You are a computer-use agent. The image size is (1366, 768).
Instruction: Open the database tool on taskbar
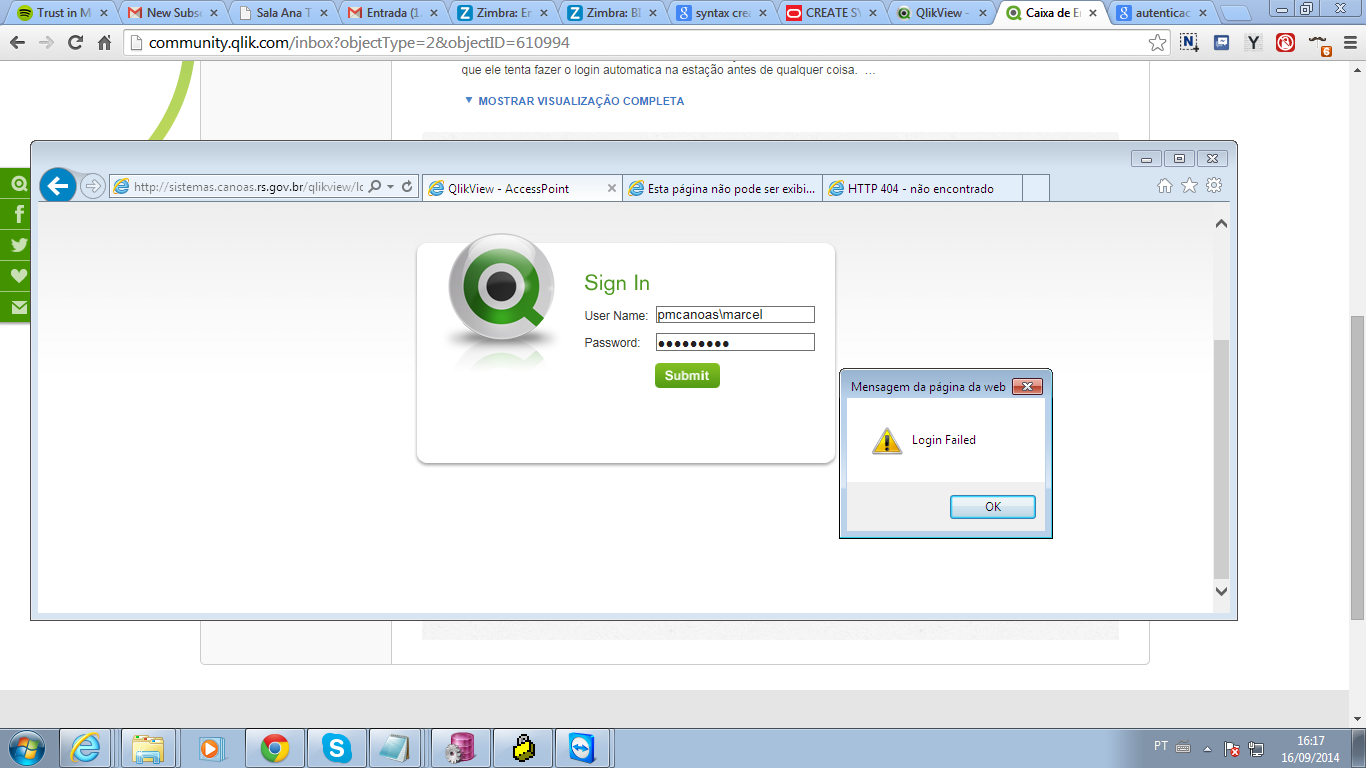click(460, 748)
